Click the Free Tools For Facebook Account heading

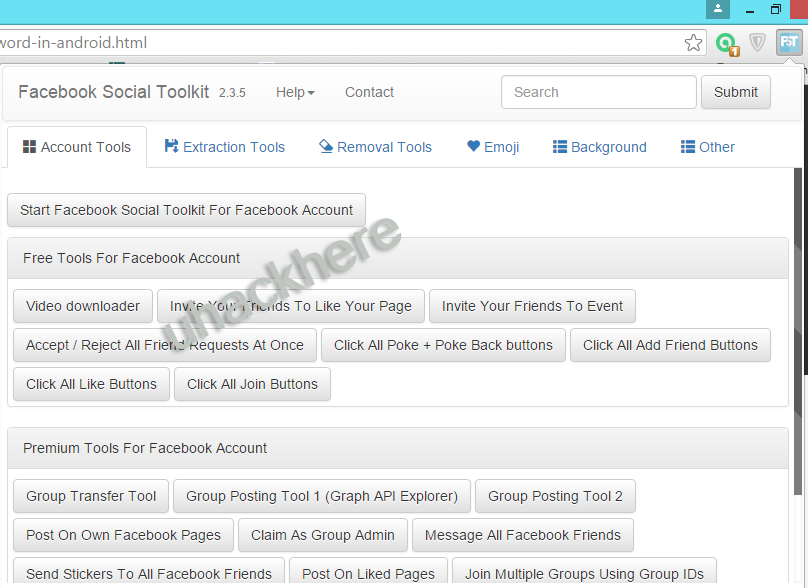[131, 258]
